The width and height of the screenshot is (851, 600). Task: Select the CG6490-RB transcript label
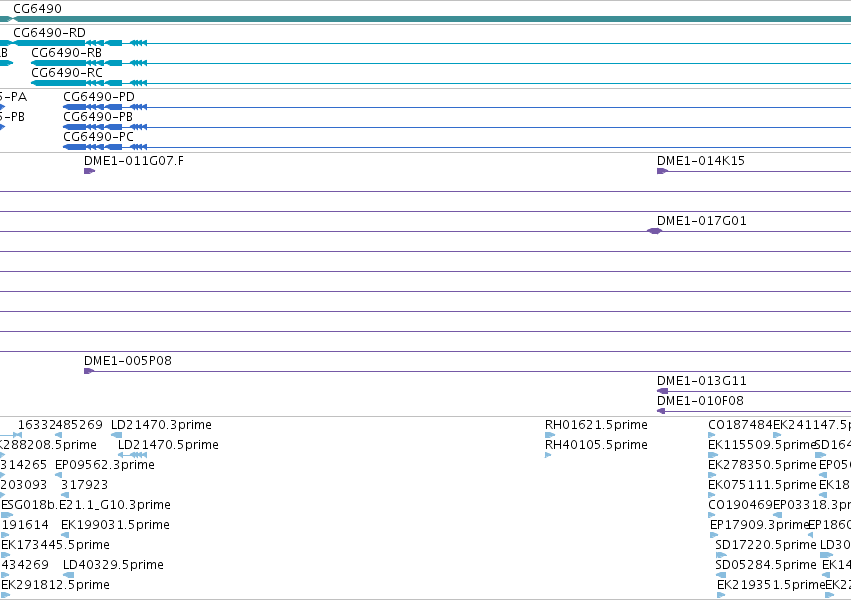[x=67, y=53]
